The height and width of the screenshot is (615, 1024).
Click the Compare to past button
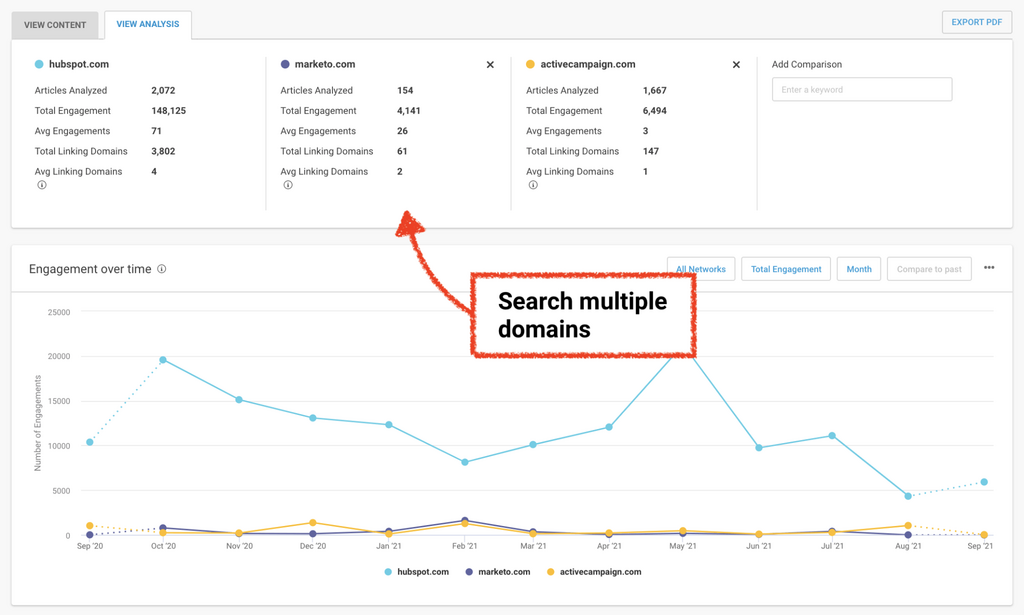pyautogui.click(x=929, y=269)
